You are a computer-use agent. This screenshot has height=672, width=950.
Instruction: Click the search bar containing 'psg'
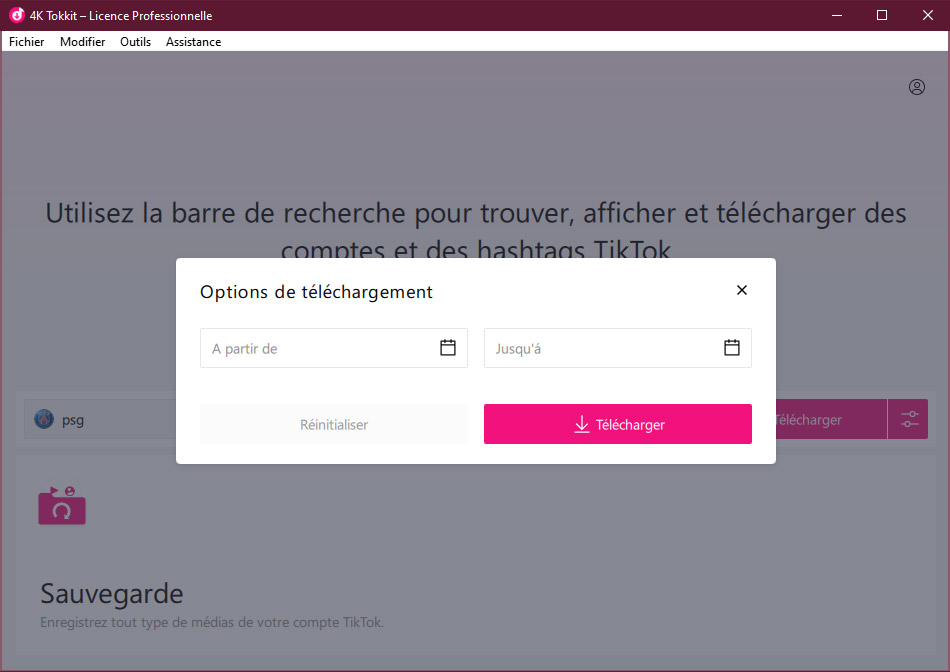tap(100, 419)
